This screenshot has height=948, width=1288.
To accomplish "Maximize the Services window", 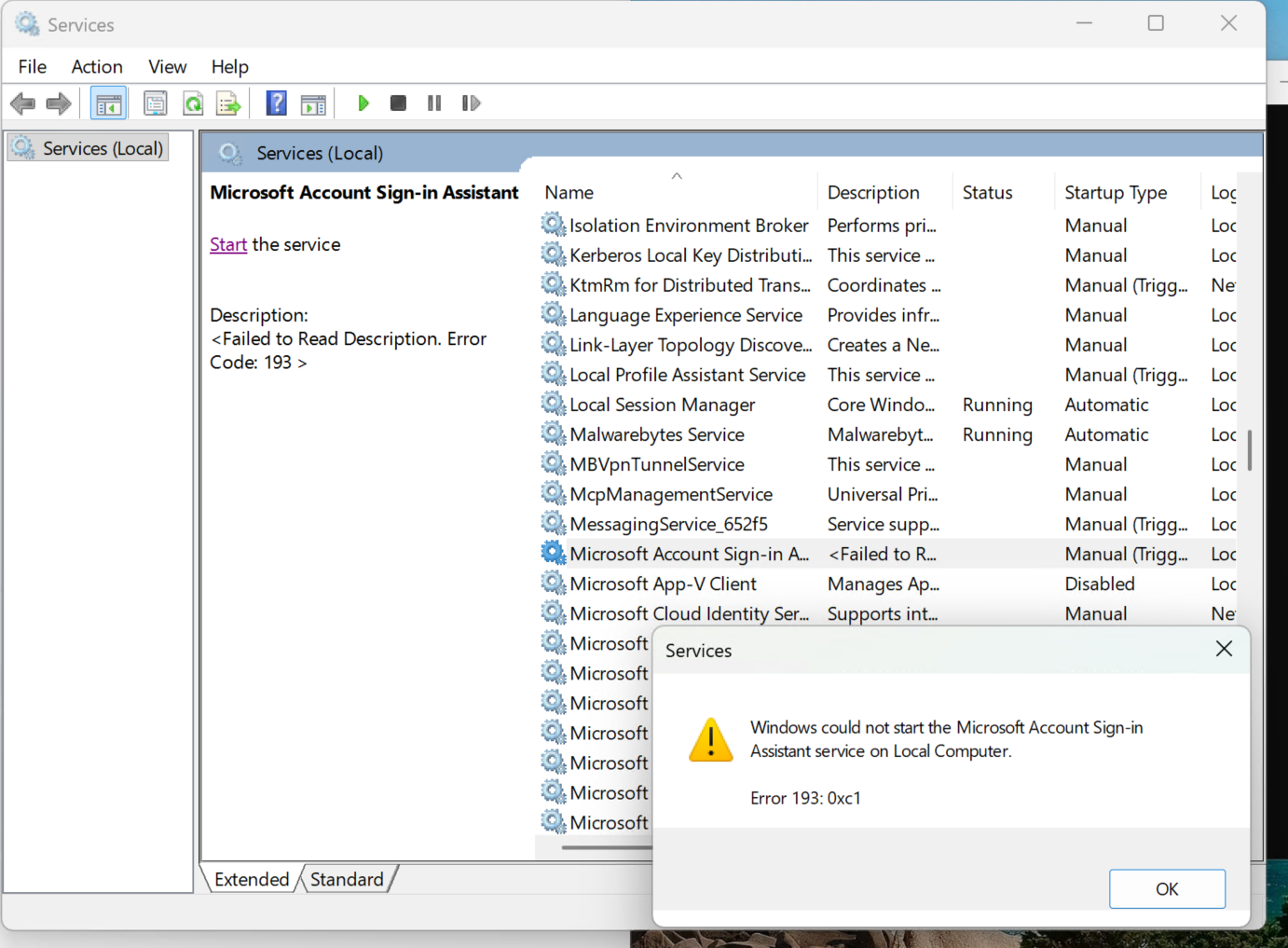I will 1156,23.
